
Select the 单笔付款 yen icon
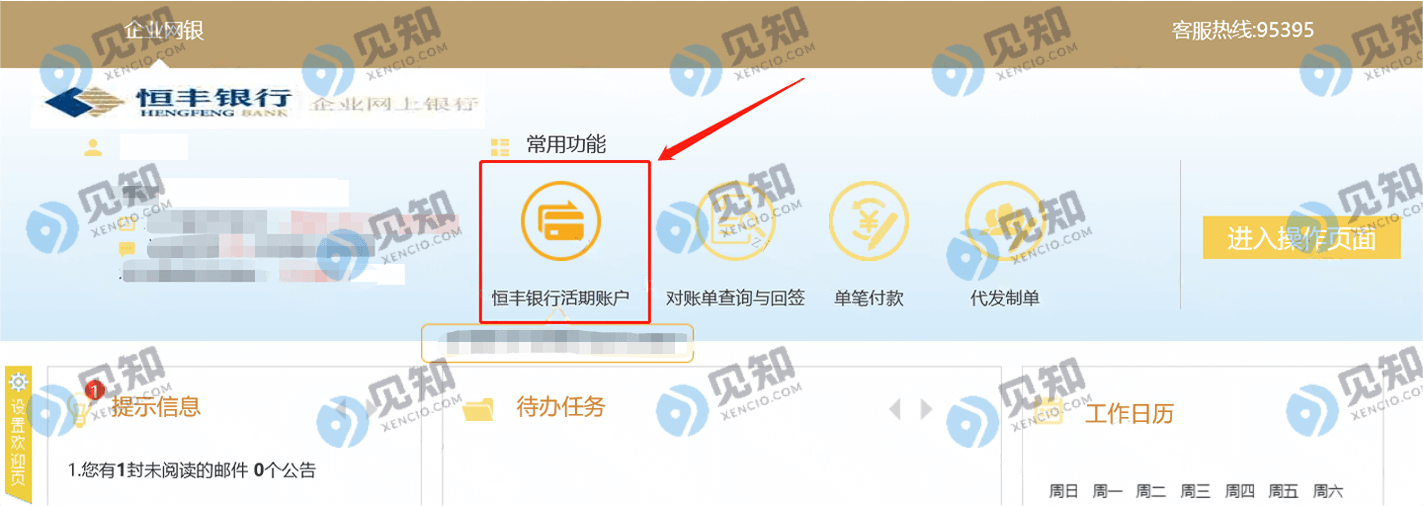(x=868, y=220)
